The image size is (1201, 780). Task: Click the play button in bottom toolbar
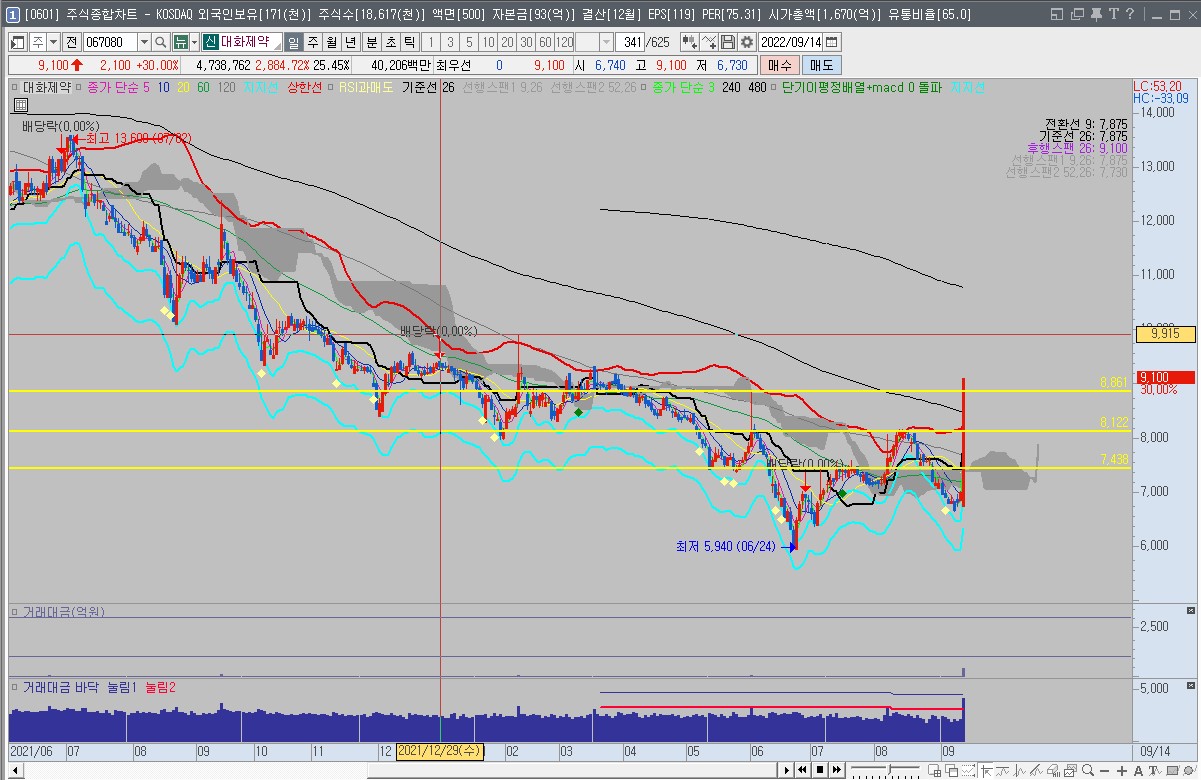[786, 770]
